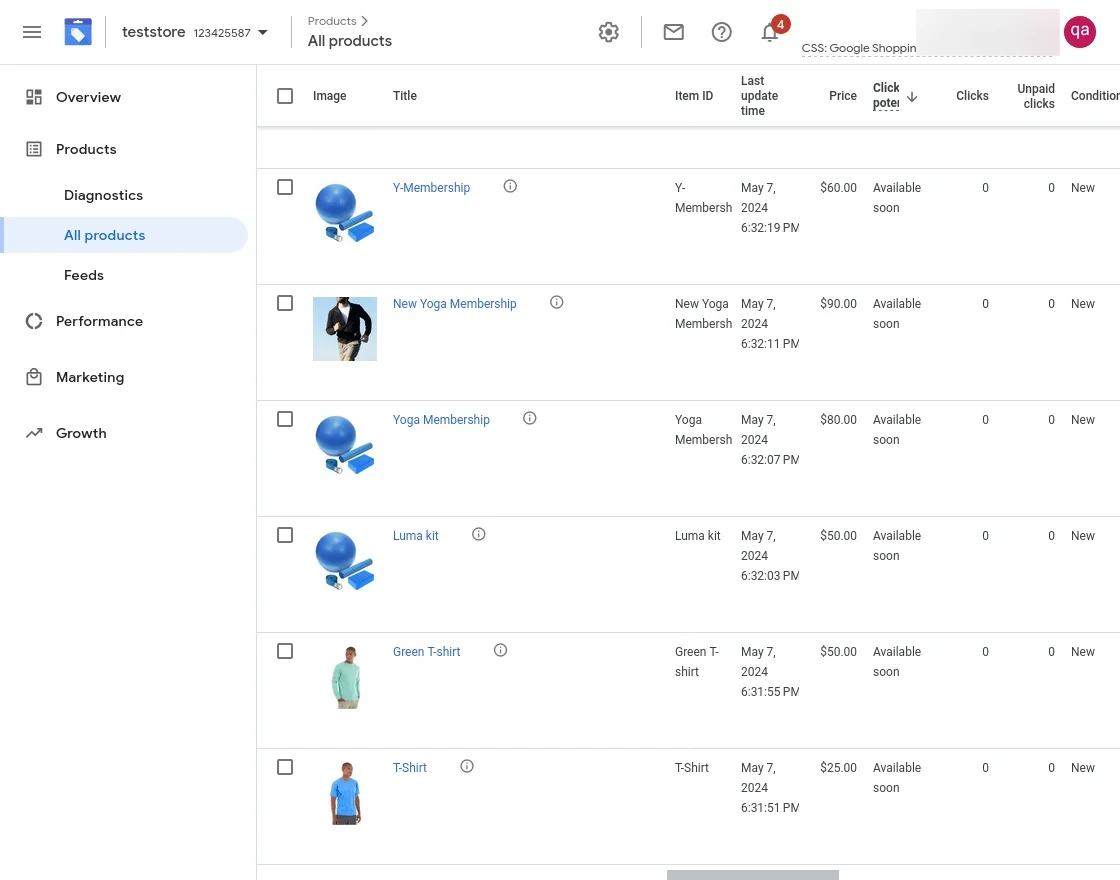Toggle the select all products checkbox
Screen dimensions: 1120x880
(x=285, y=96)
